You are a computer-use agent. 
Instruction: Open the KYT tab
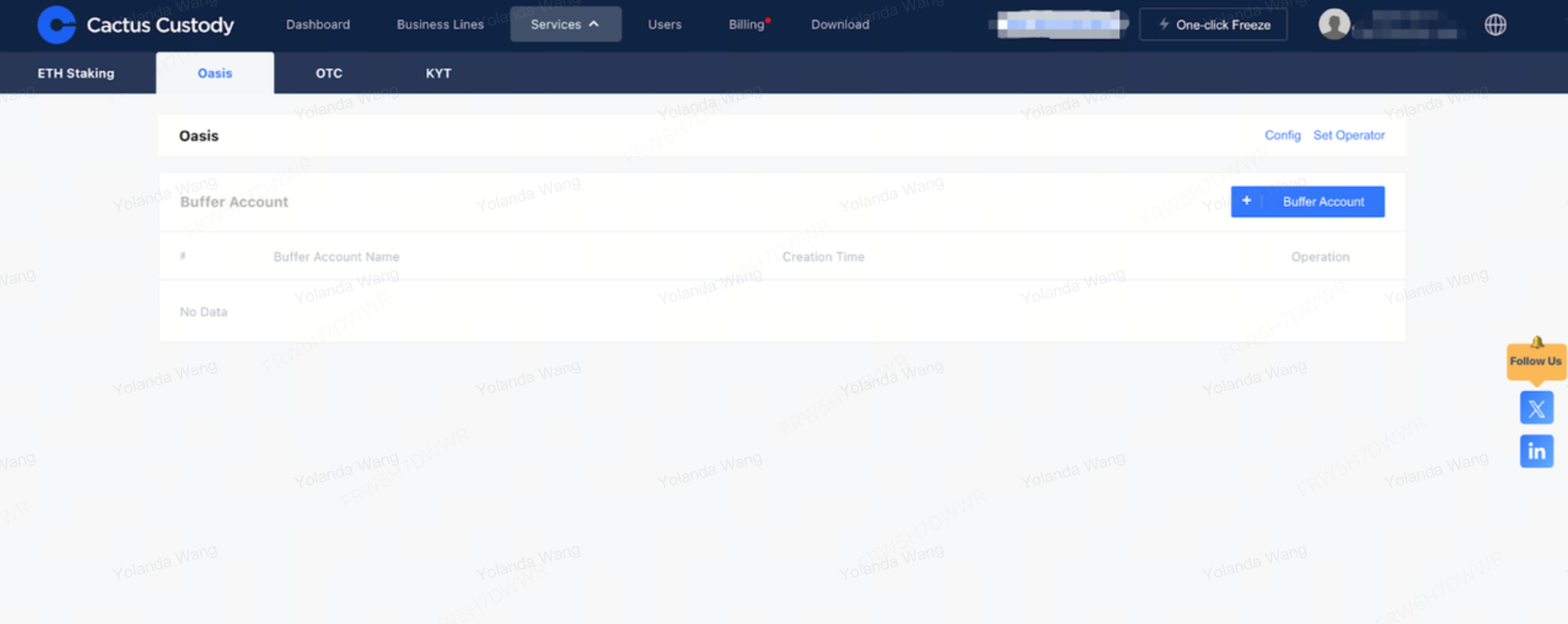pos(438,73)
